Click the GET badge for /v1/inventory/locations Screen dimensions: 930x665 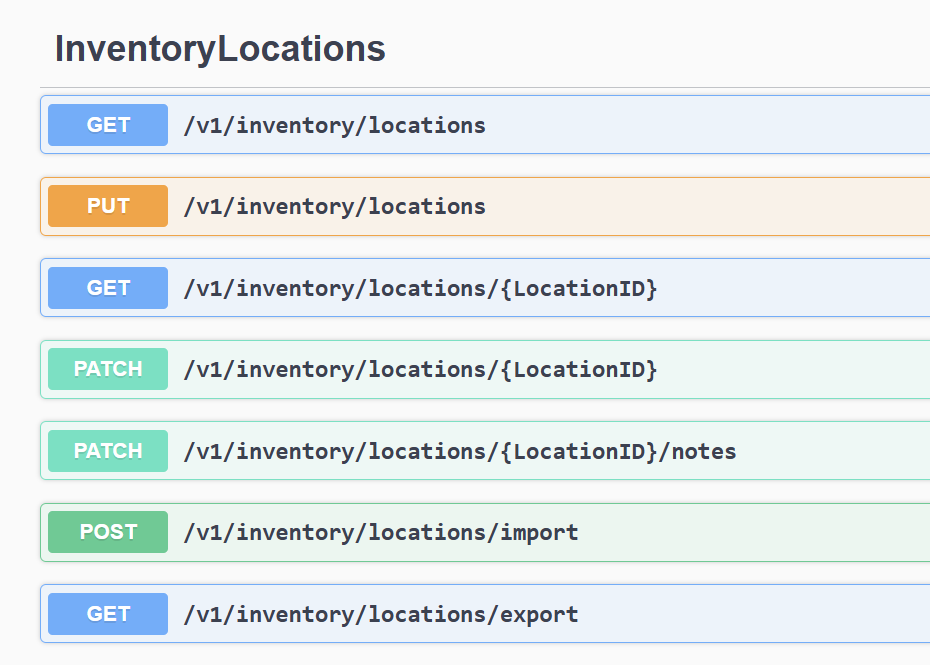click(108, 125)
